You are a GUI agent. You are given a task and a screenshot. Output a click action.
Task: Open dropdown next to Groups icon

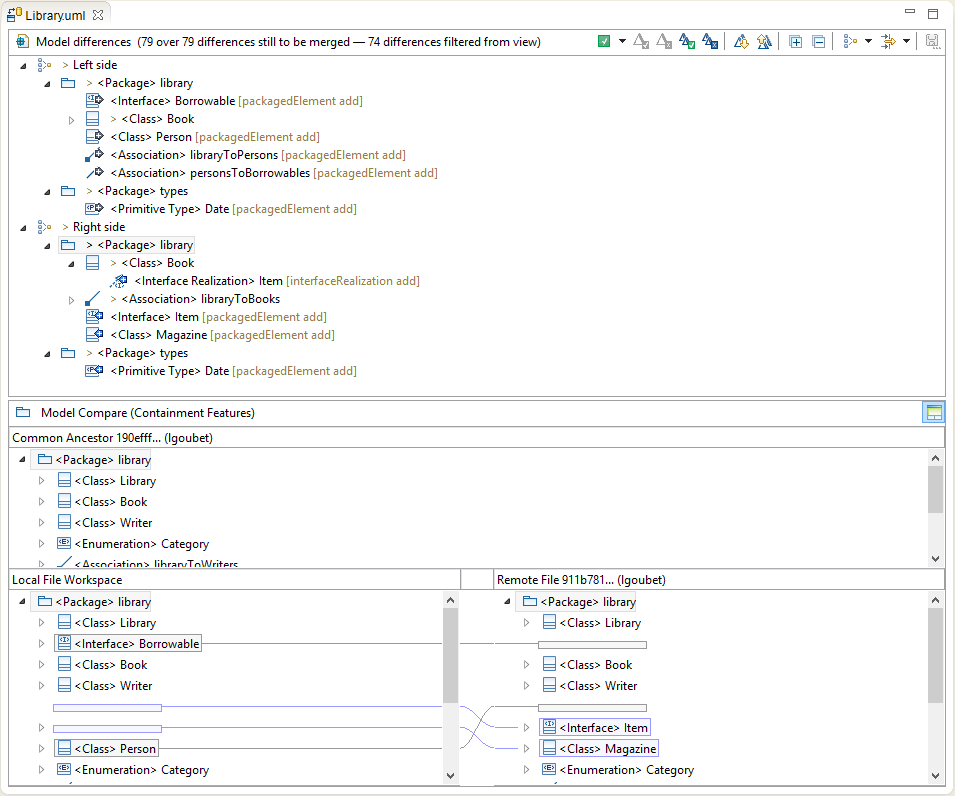(x=868, y=42)
